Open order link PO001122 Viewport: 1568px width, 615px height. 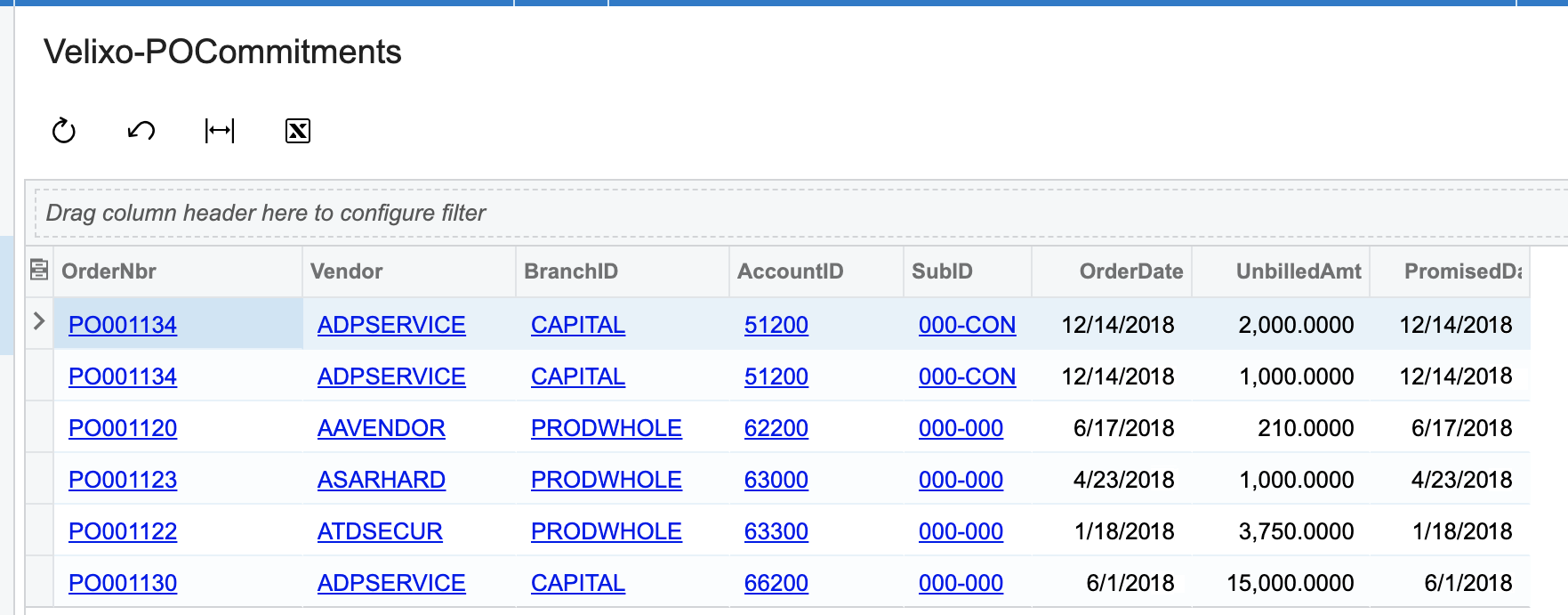pos(123,531)
